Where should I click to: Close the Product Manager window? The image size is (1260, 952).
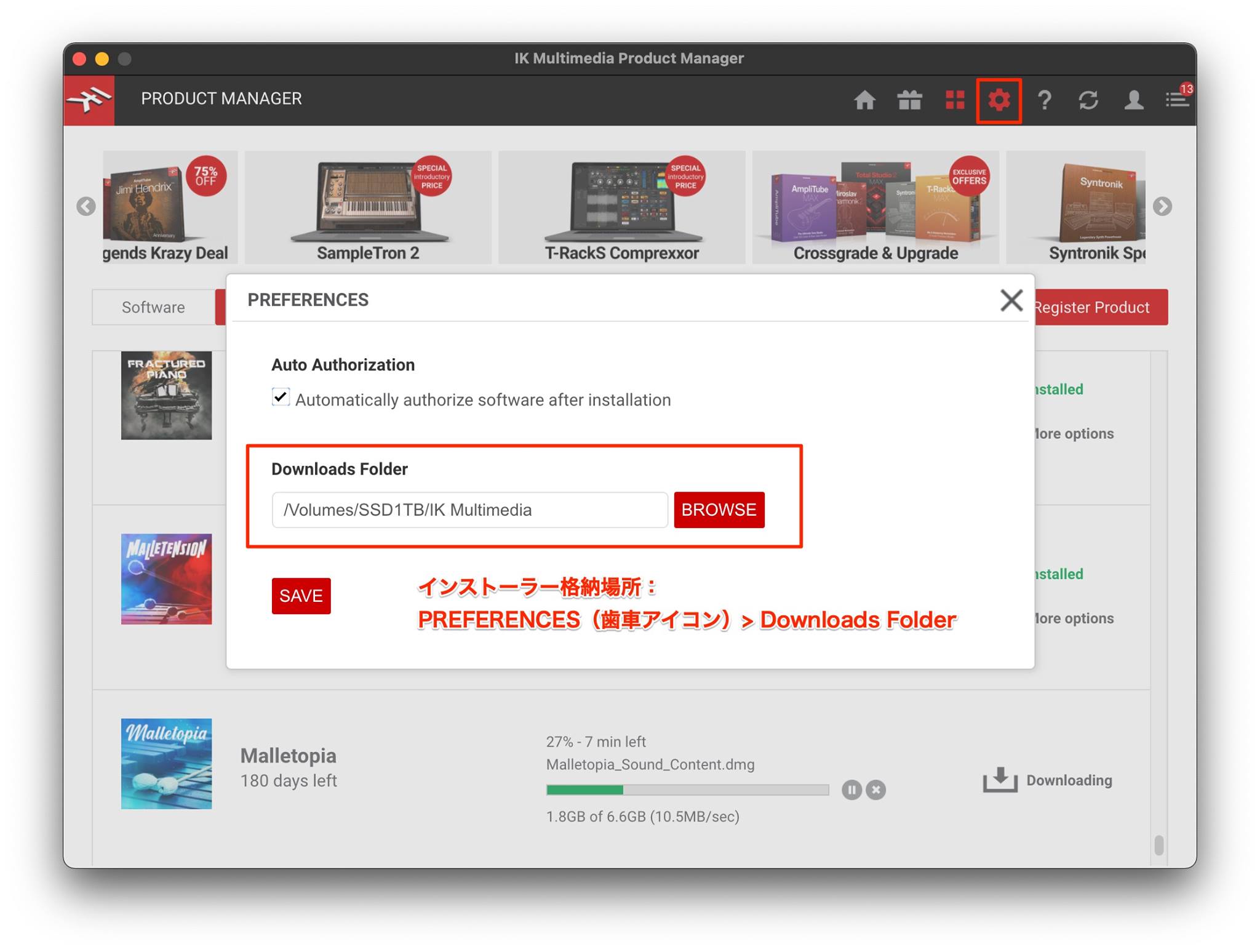(79, 59)
